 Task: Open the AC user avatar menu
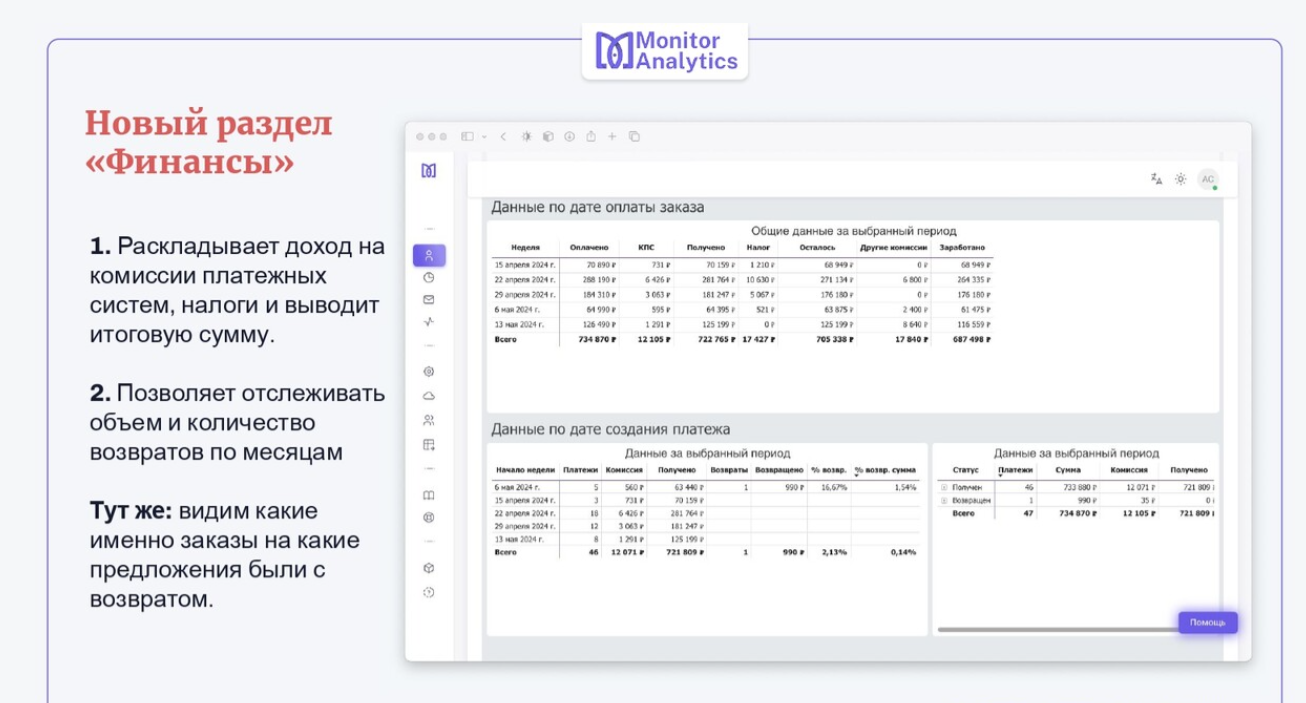[1208, 179]
